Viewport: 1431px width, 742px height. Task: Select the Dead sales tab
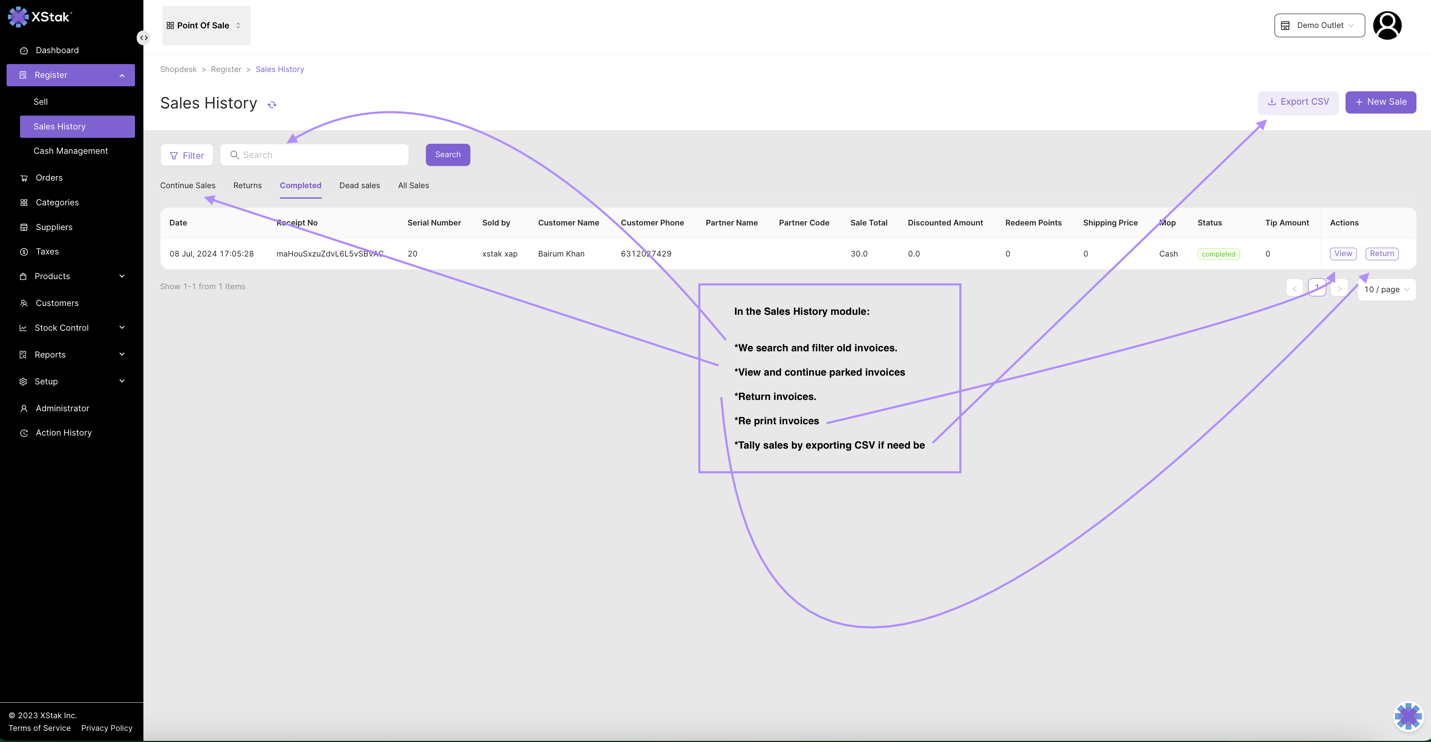pyautogui.click(x=359, y=186)
